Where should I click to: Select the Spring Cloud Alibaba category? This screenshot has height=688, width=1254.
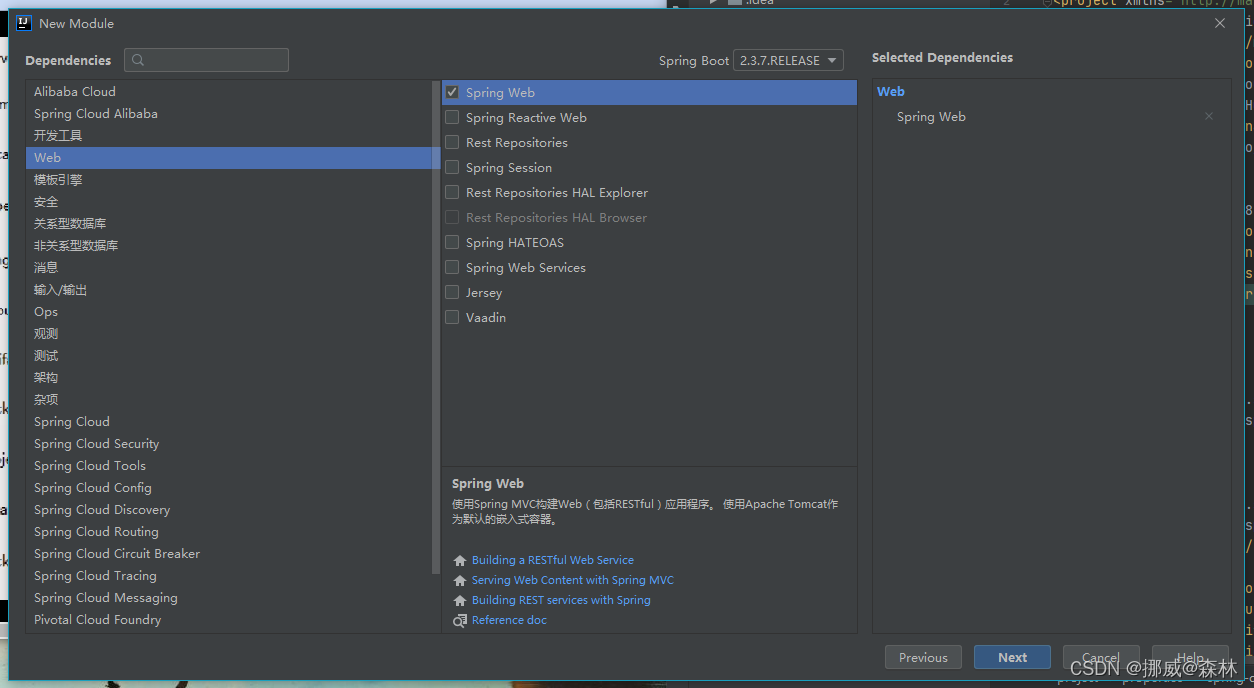coord(228,113)
